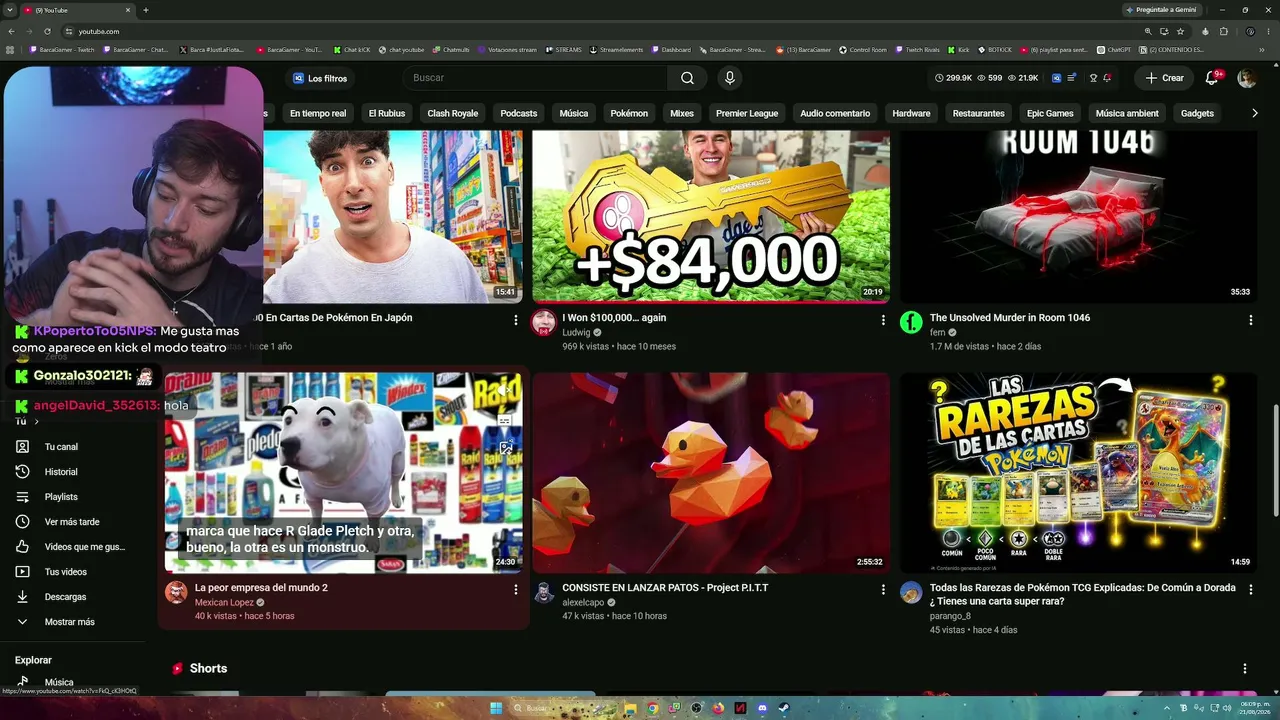Open Descargas in the sidebar

(x=72, y=597)
